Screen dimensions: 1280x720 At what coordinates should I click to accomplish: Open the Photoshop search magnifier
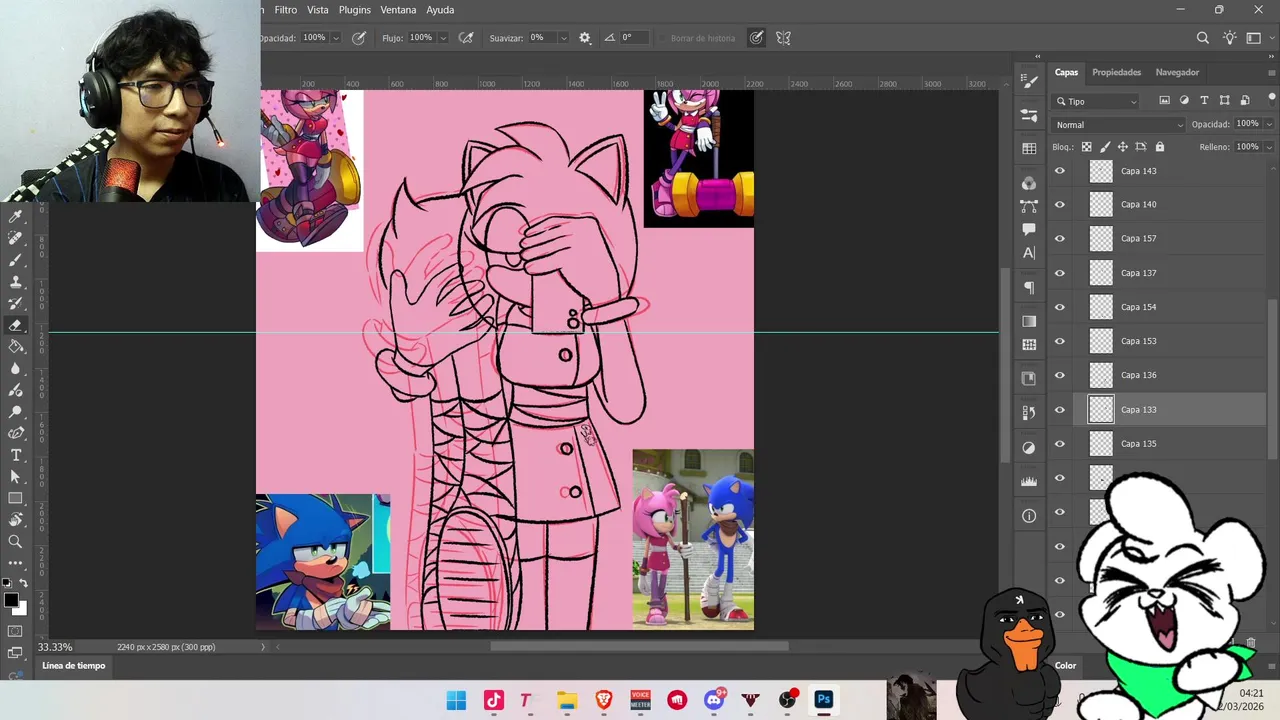click(x=1203, y=38)
